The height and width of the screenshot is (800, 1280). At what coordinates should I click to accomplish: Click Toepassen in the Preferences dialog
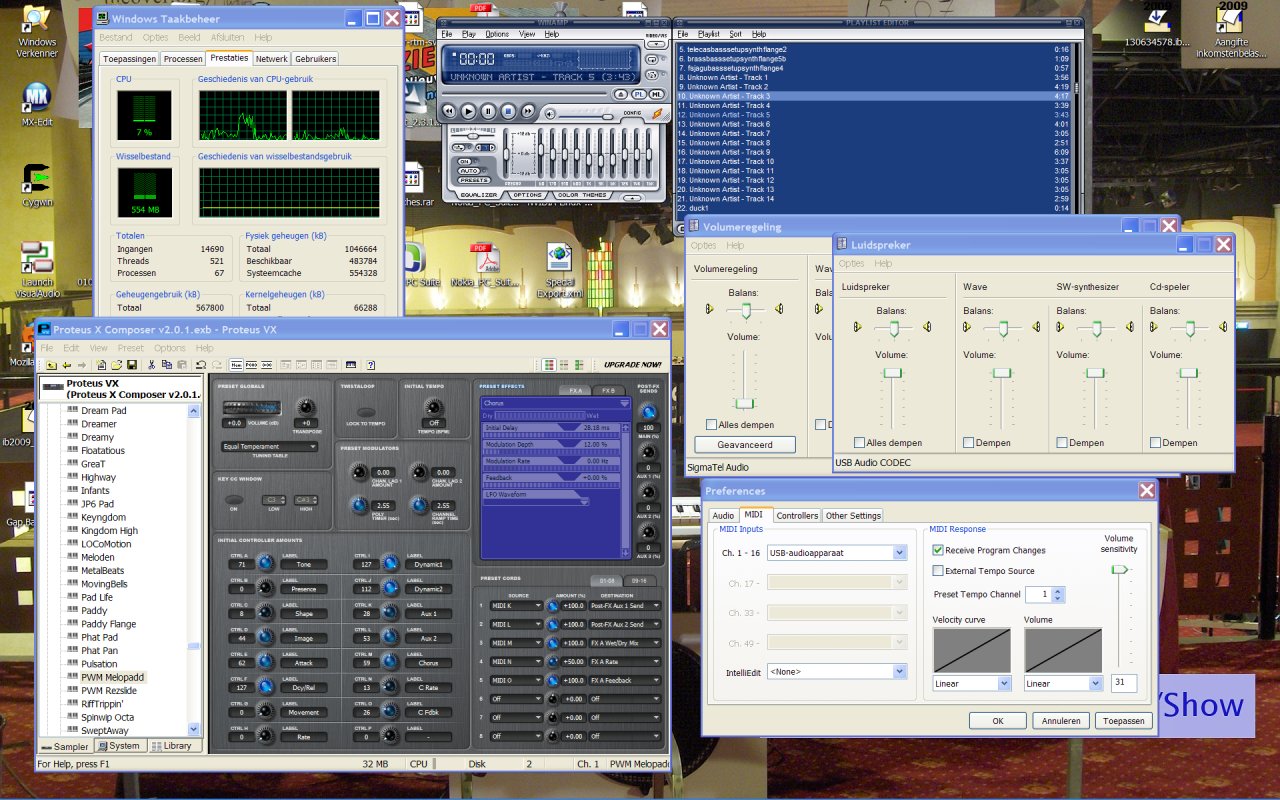1124,720
